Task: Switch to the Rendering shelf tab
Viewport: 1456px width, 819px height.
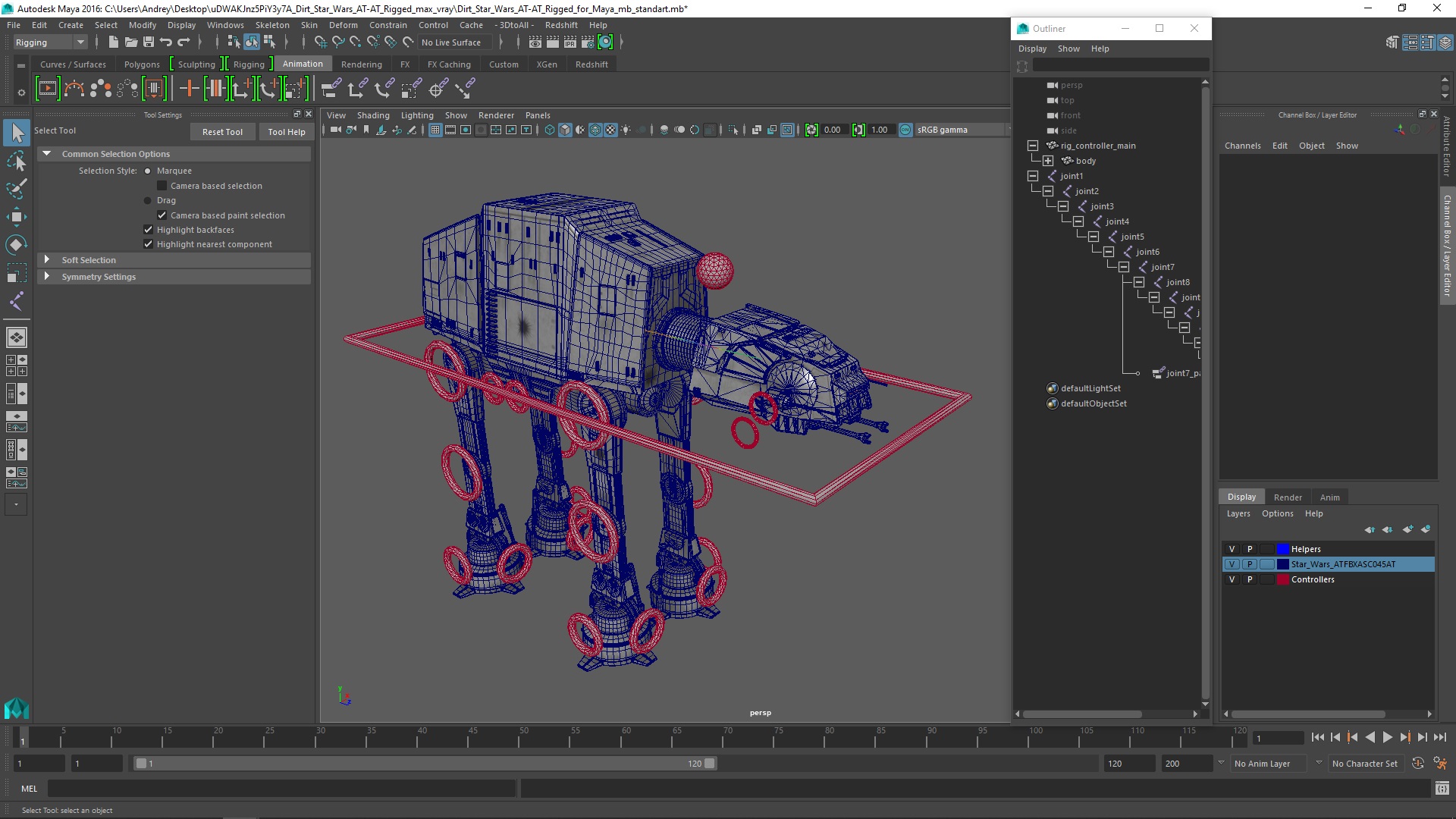Action: (361, 64)
